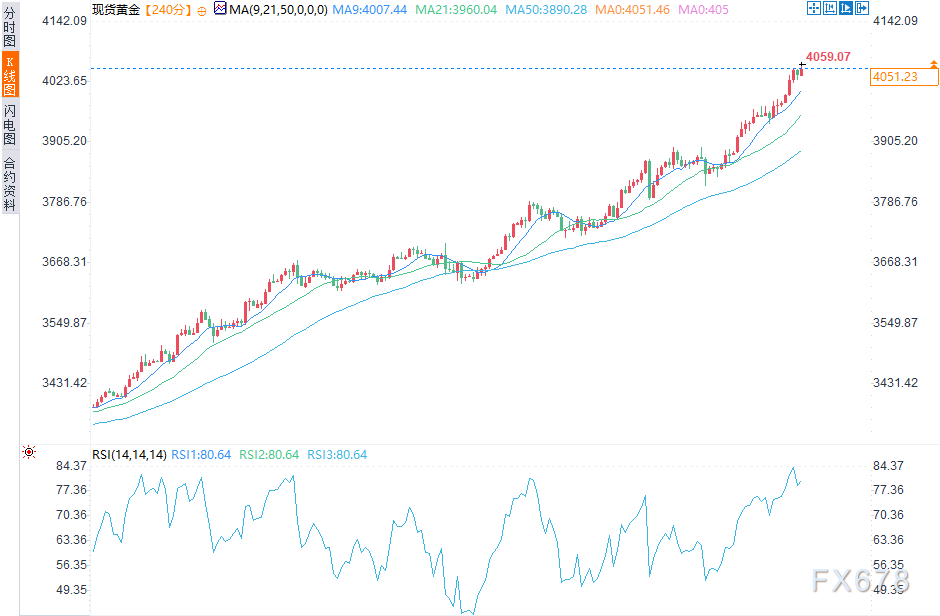Image resolution: width=940 pixels, height=616 pixels.
Task: Click the orange circle icon beside 240分
Action: click(201, 9)
